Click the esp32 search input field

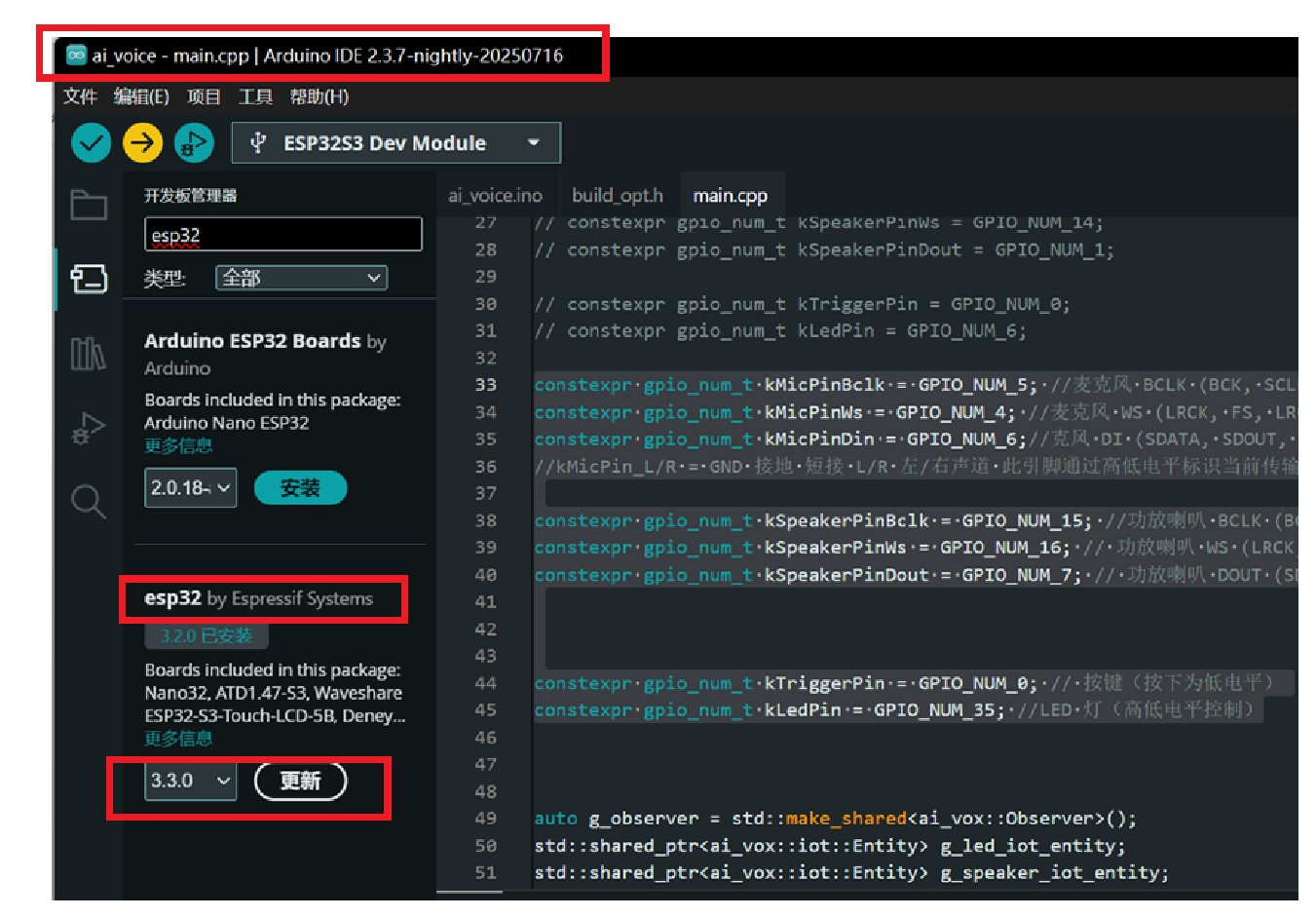click(282, 235)
